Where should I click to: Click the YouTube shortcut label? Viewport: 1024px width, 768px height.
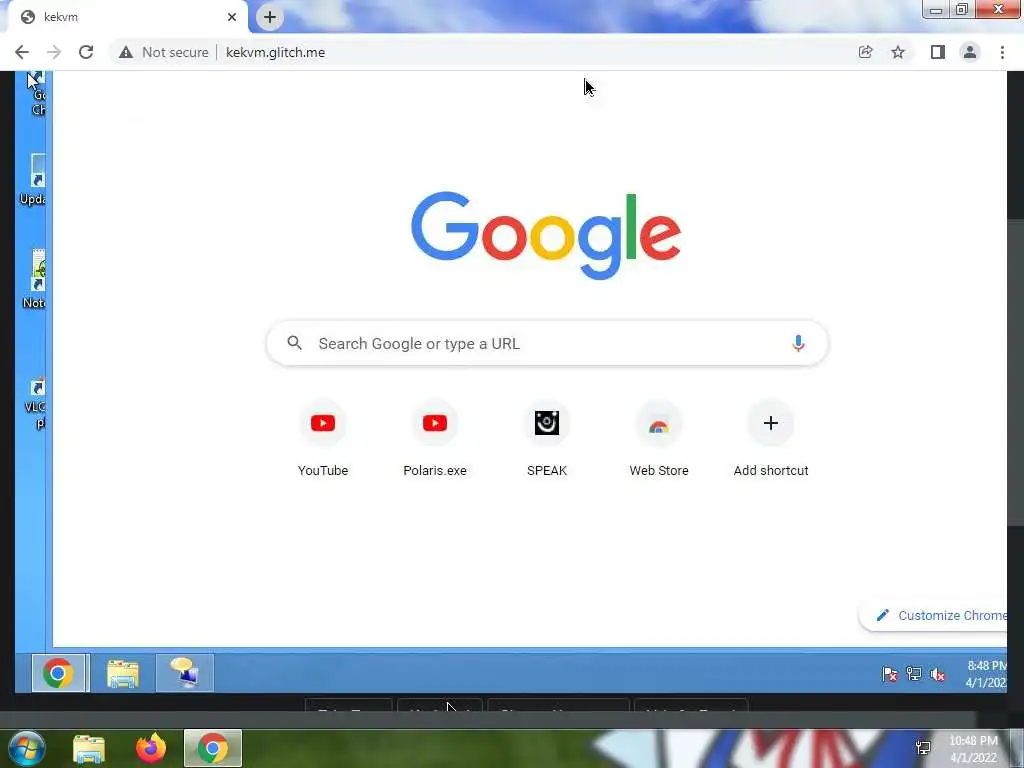pyautogui.click(x=323, y=471)
